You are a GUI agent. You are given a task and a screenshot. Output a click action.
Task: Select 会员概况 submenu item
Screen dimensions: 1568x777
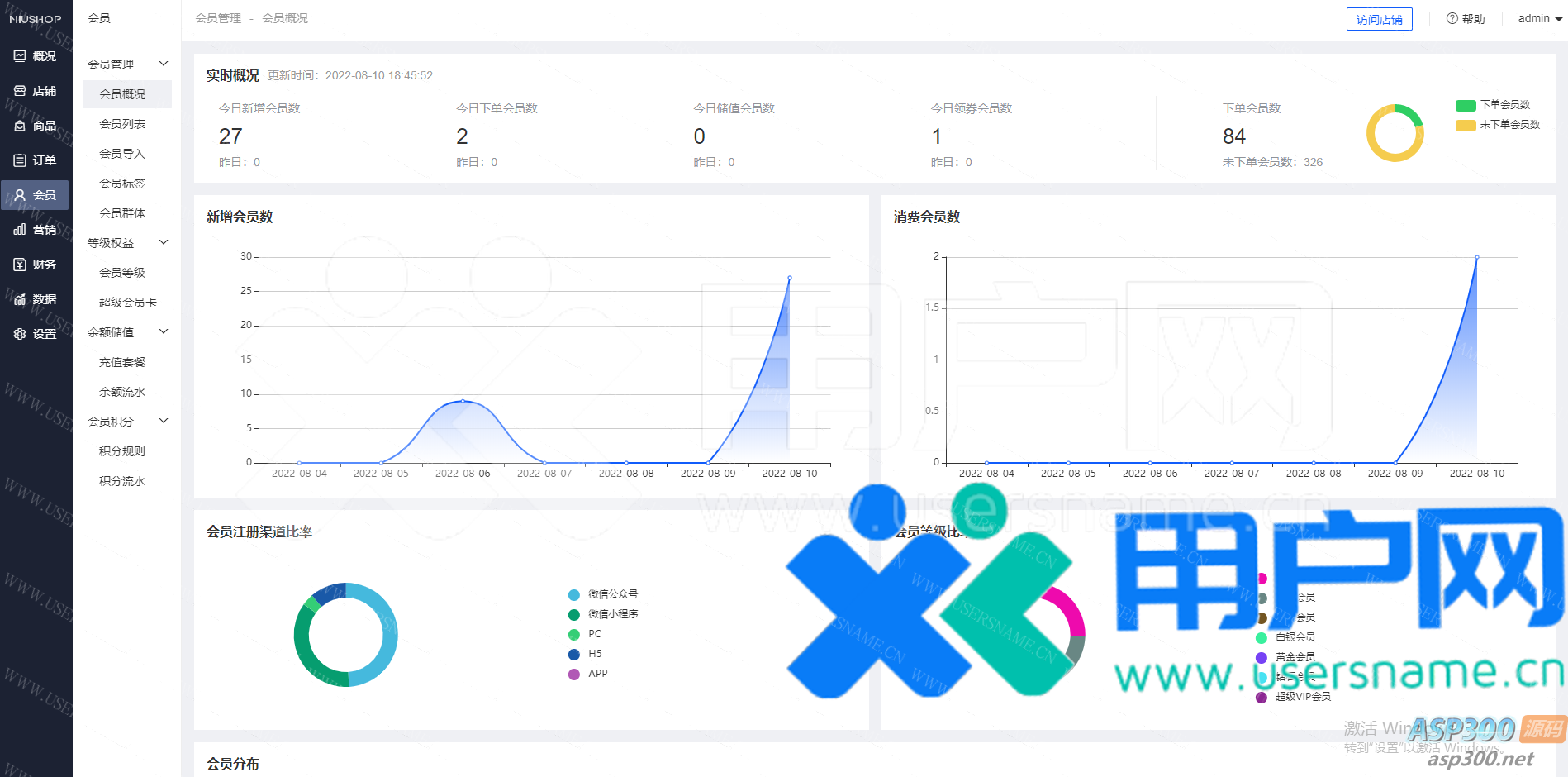[127, 94]
